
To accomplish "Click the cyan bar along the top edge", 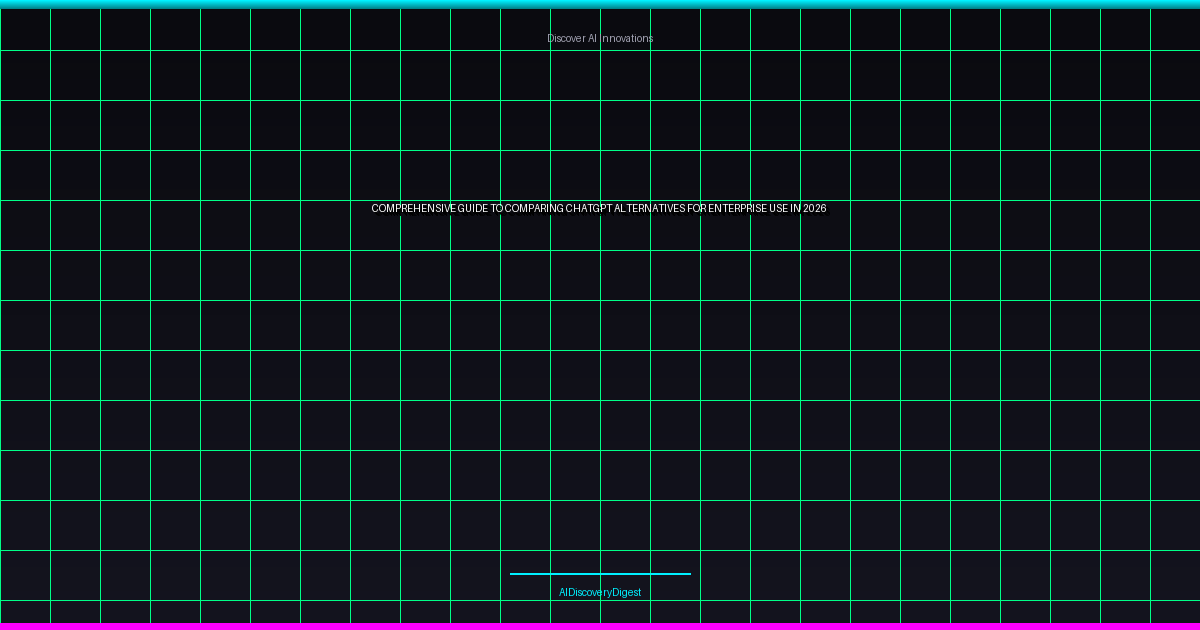I will pyautogui.click(x=600, y=3).
